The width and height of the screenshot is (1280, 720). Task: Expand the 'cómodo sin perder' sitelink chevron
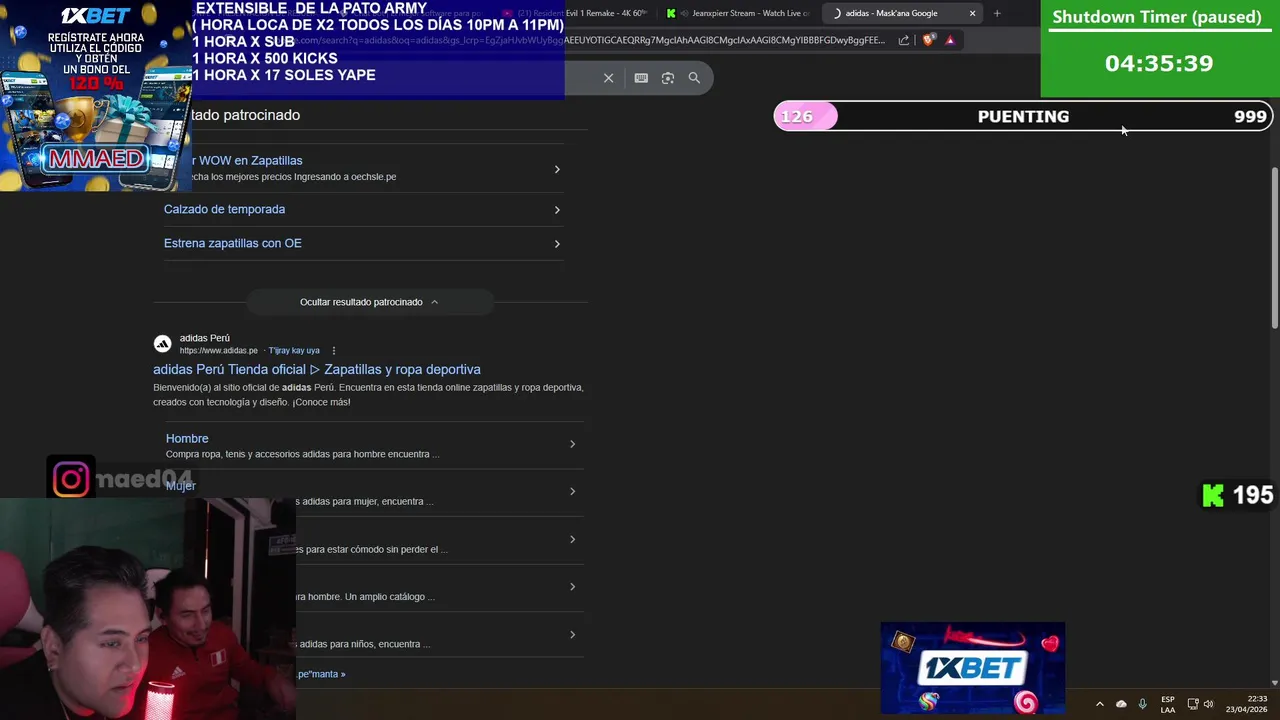(572, 539)
